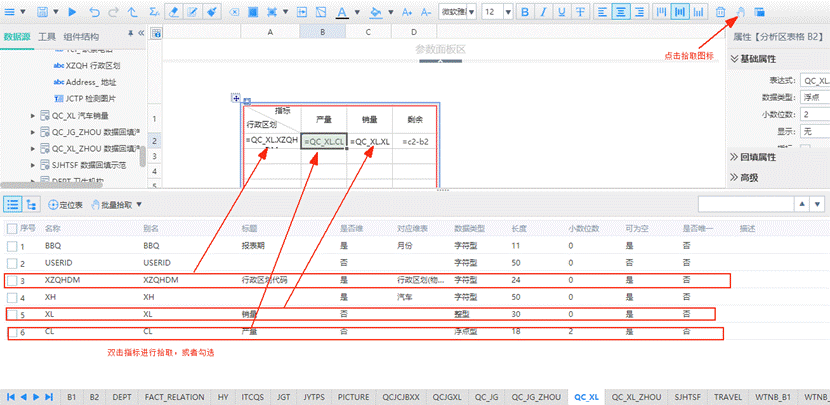Click the redo arrow icon
Screen dimensions: 830x405
(113, 11)
